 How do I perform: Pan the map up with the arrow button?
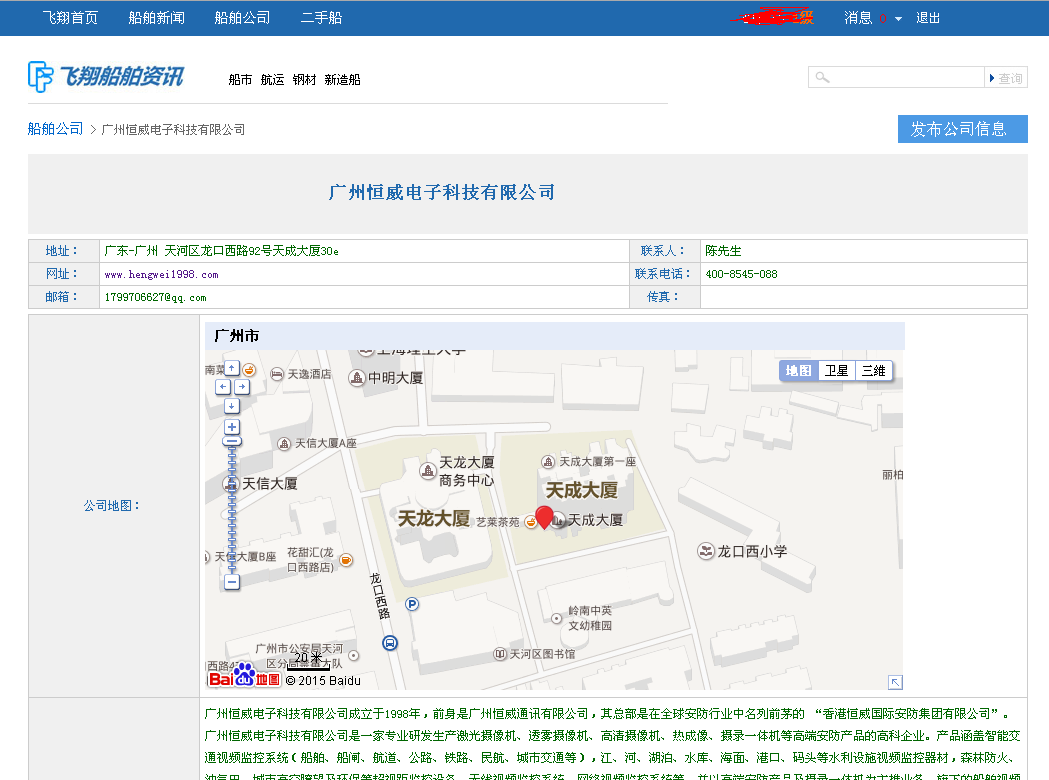pos(232,368)
